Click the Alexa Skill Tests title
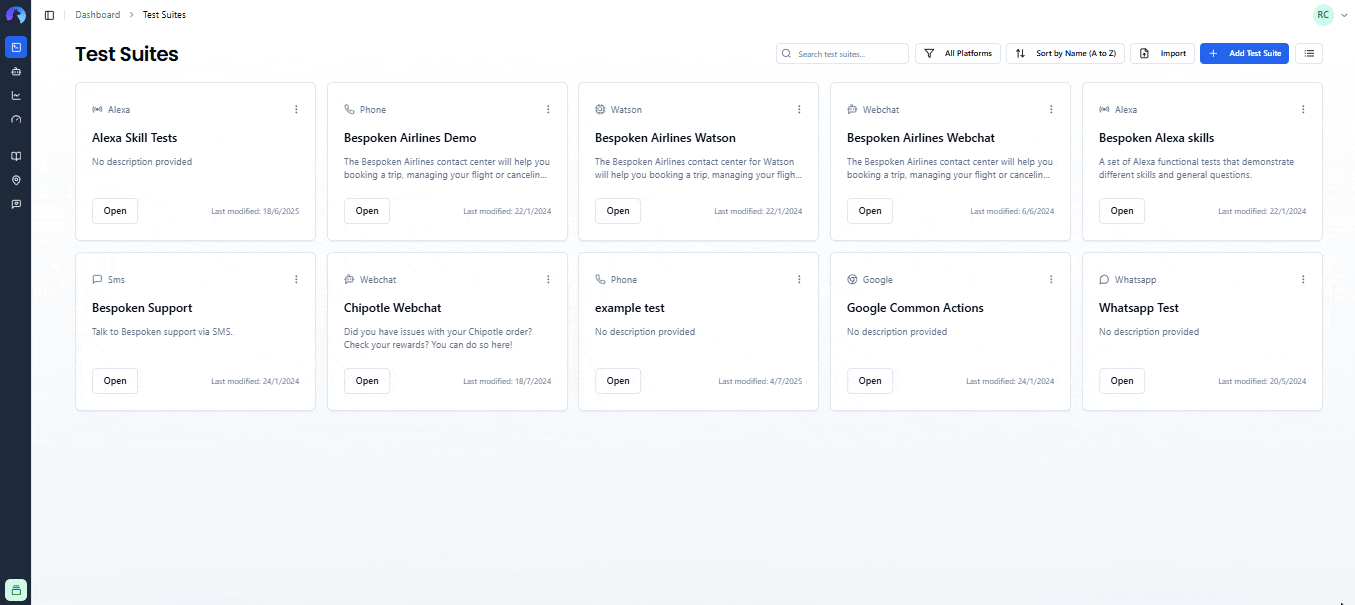This screenshot has height=605, width=1355. 134,138
